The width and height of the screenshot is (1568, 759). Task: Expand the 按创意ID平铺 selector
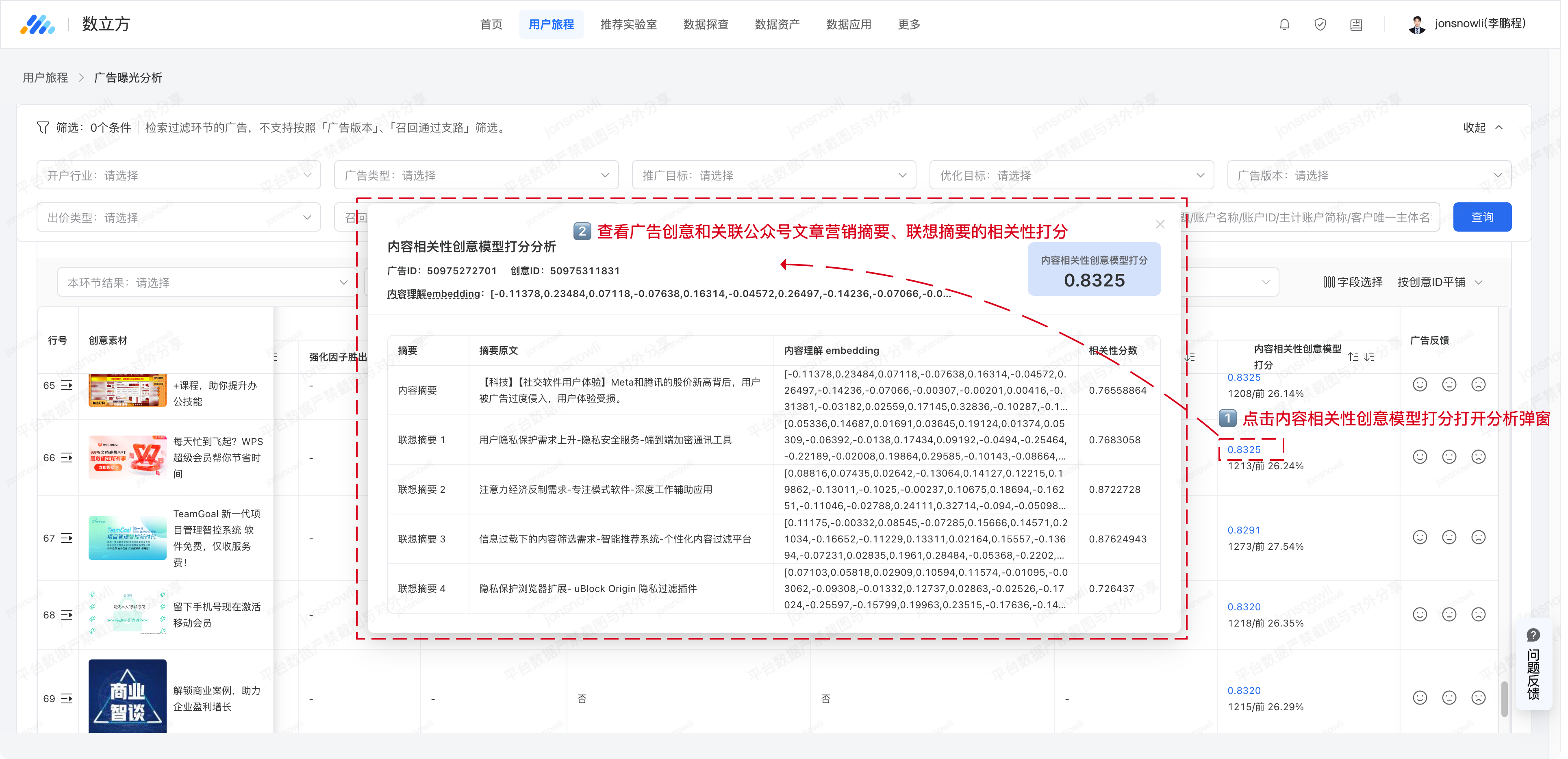(1440, 282)
